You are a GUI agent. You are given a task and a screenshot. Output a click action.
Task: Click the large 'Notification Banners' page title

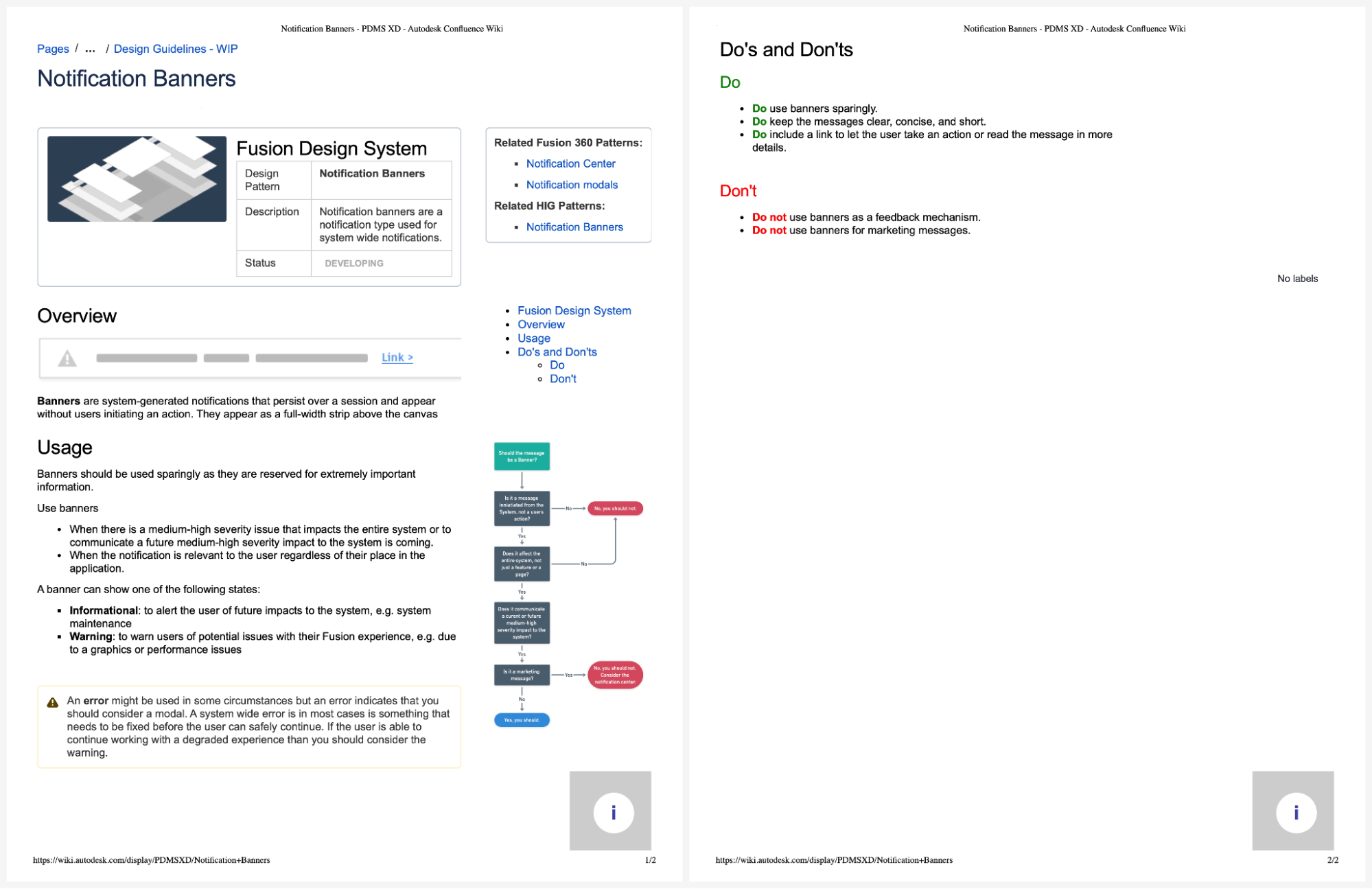[x=137, y=78]
